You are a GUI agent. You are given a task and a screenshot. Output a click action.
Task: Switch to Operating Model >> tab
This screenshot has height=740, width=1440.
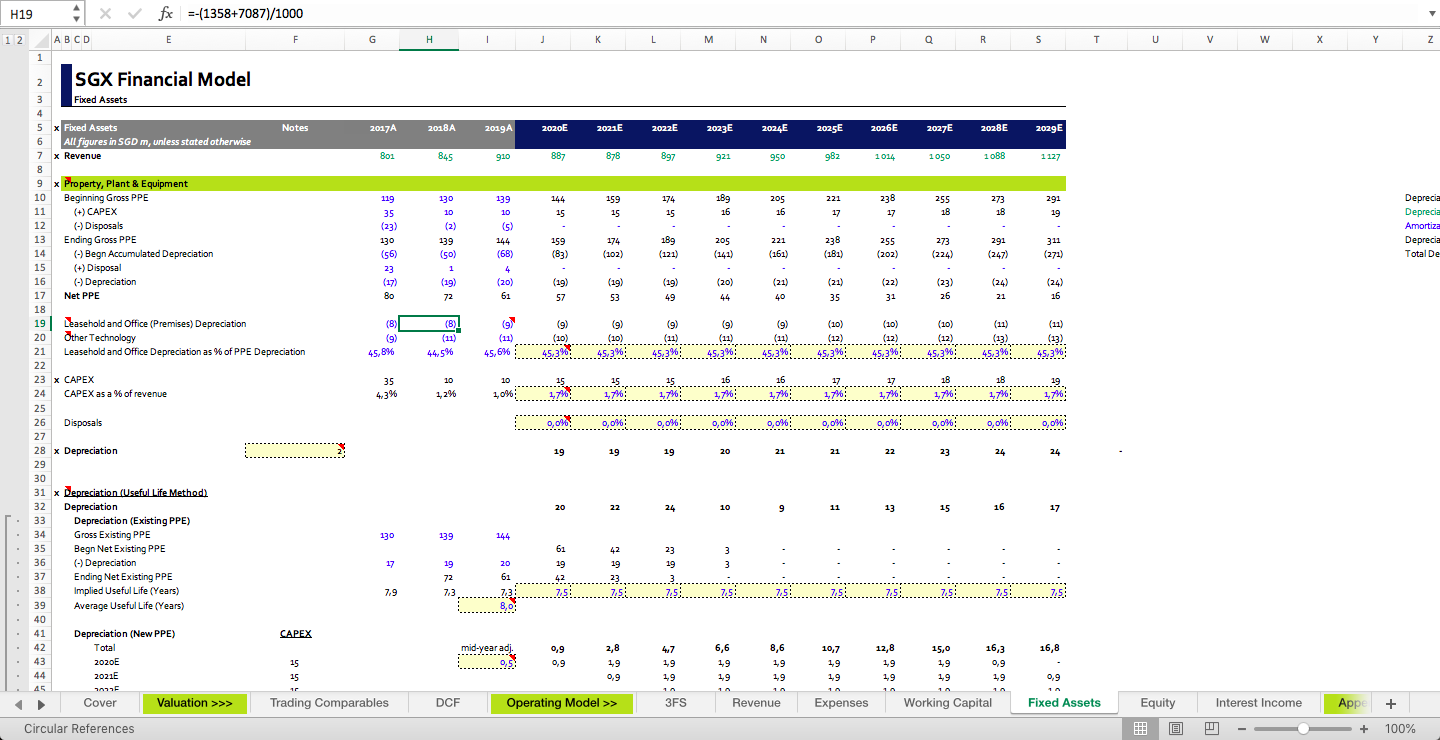tap(562, 703)
